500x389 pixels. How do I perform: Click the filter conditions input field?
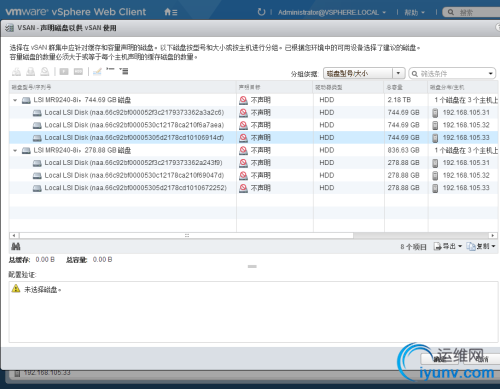click(452, 74)
